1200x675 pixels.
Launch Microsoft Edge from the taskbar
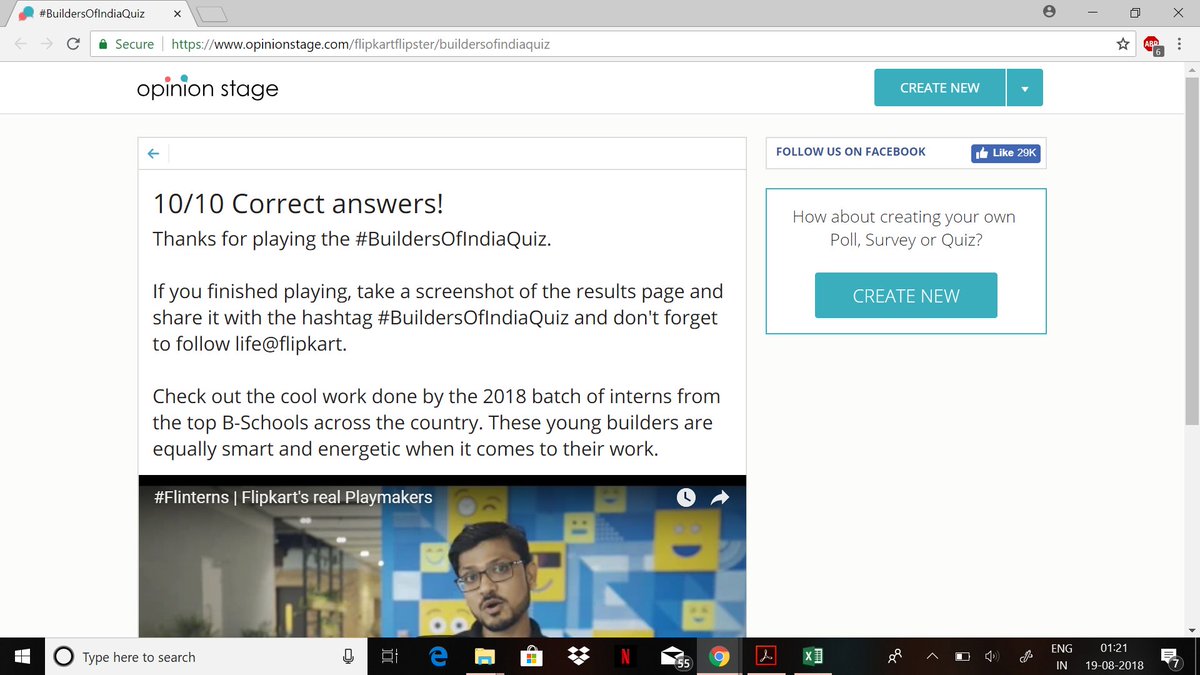(438, 656)
